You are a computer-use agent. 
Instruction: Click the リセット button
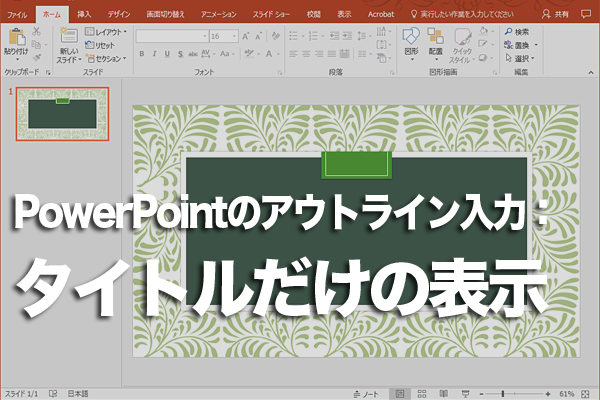pyautogui.click(x=100, y=45)
